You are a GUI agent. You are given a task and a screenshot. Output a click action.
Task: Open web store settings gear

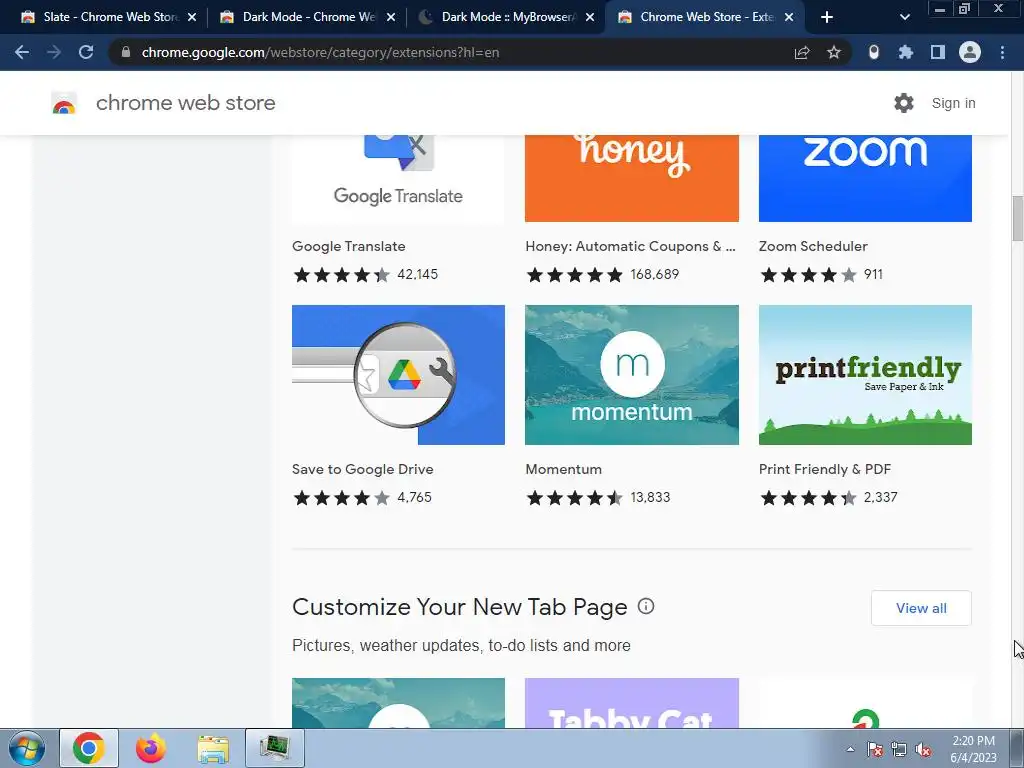[x=904, y=103]
